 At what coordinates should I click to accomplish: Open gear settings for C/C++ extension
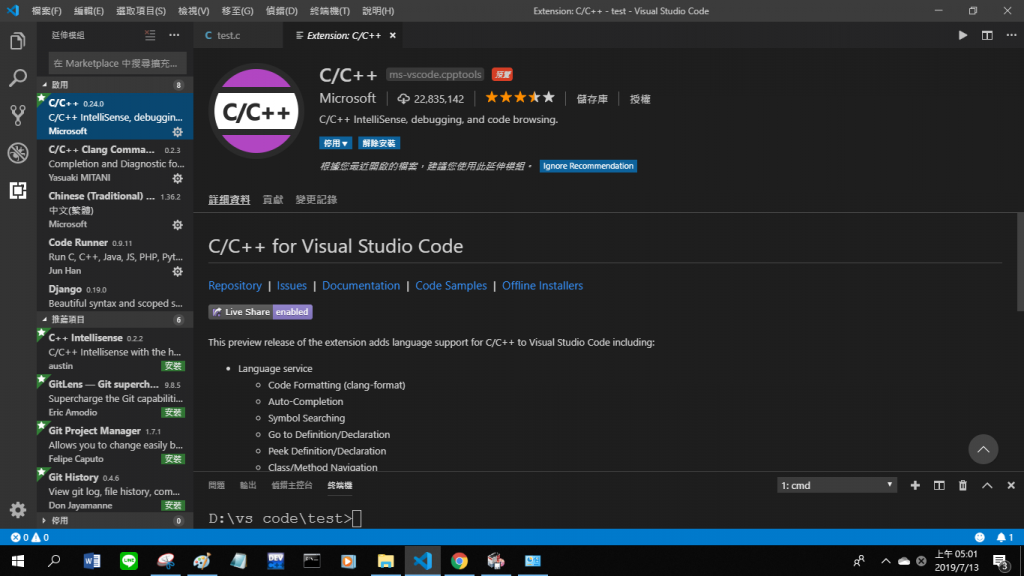pos(178,132)
